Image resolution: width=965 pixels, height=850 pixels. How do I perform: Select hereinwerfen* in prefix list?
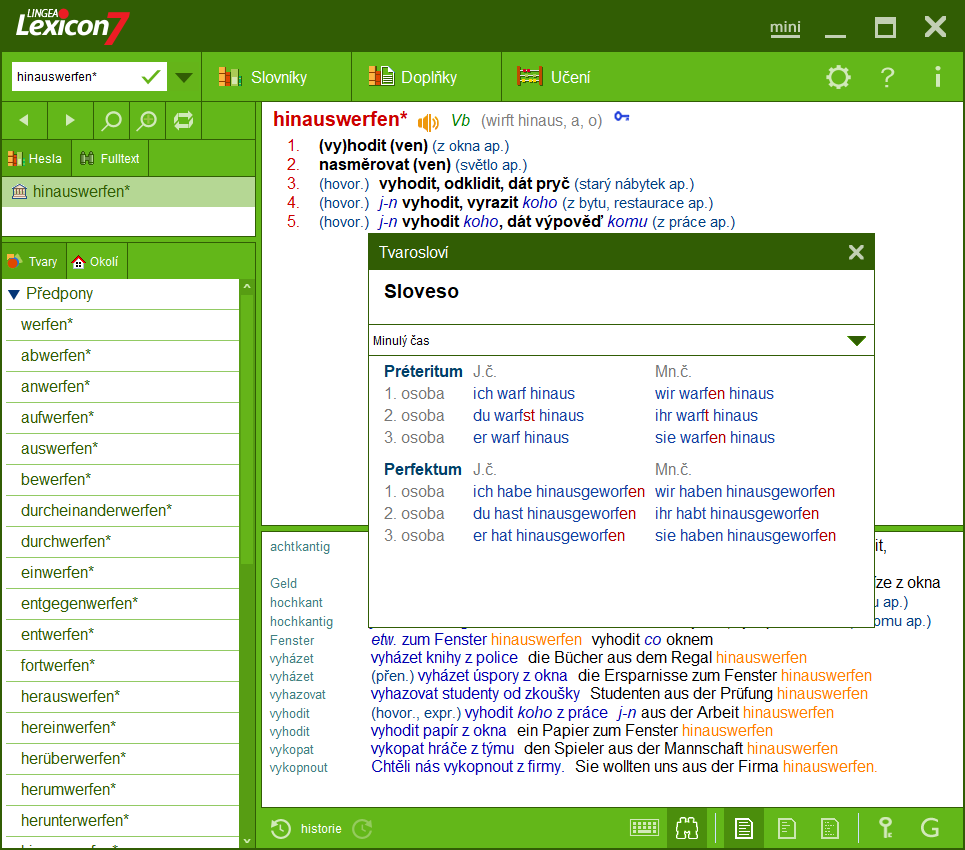122,728
